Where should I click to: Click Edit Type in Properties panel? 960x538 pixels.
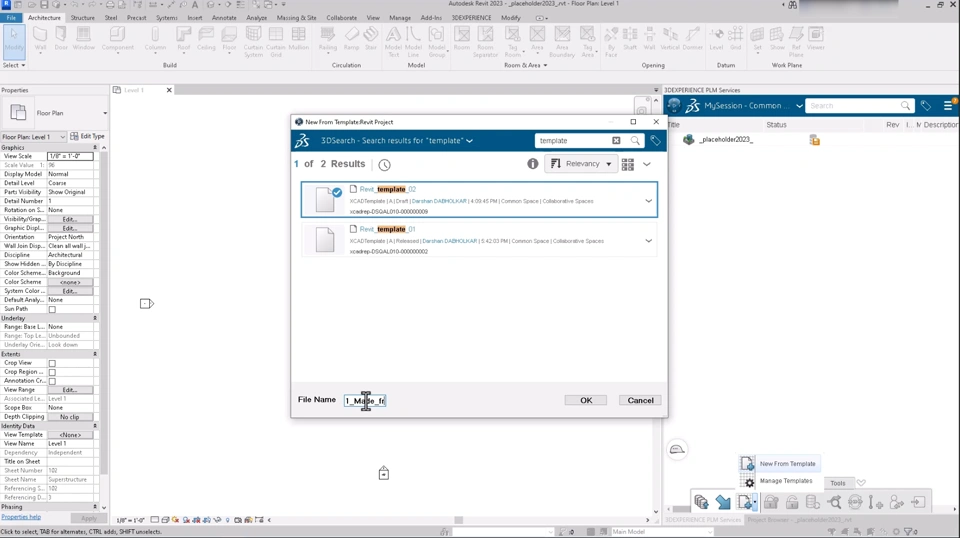click(87, 136)
